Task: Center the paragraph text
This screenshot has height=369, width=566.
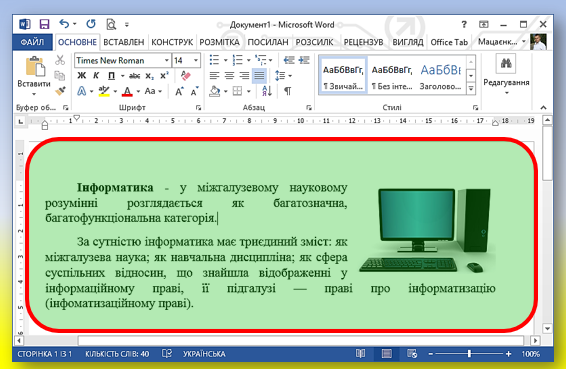Action: (229, 75)
